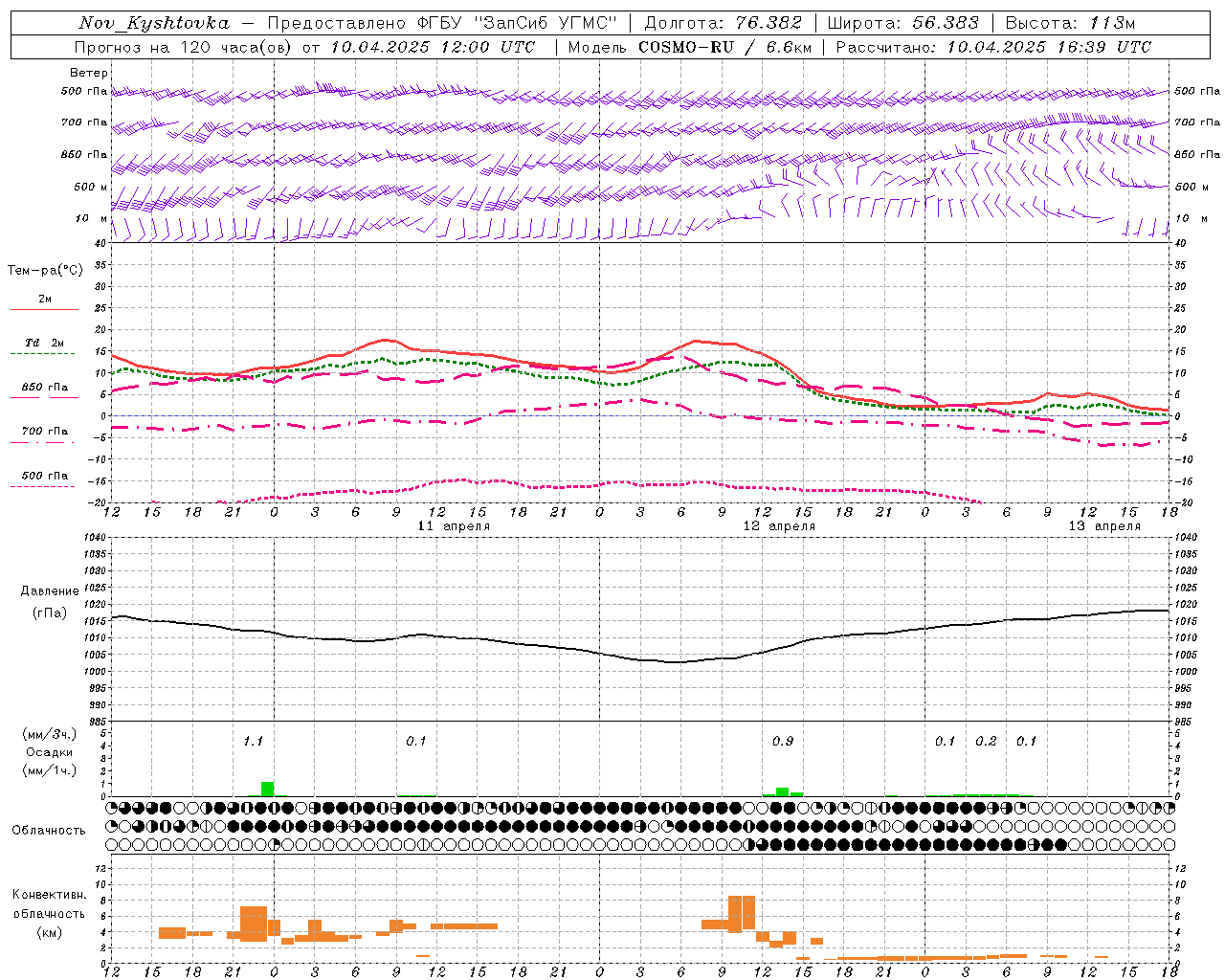Click the Тем-ра(°C) temperature panel label

point(45,271)
